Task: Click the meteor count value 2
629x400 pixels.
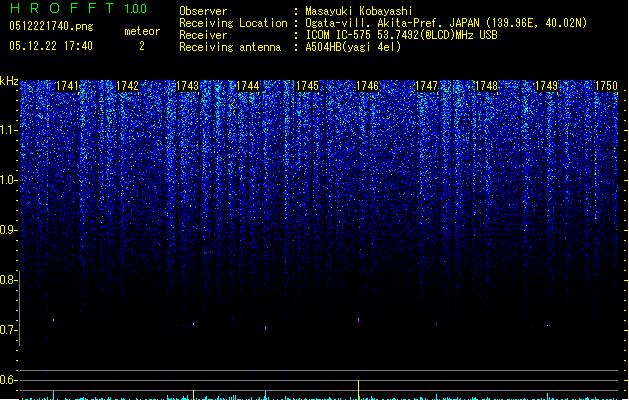Action: tap(142, 46)
